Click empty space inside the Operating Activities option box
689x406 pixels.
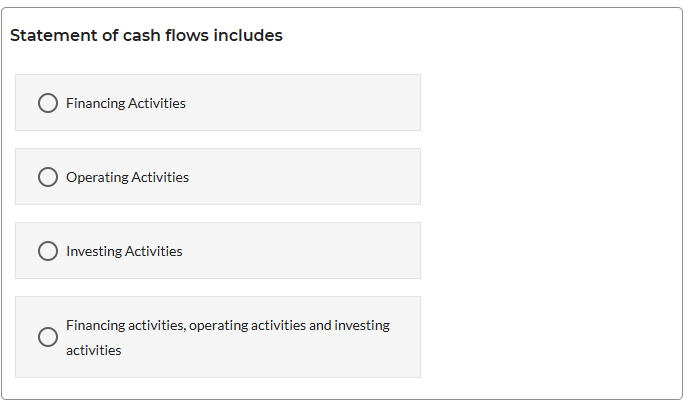[320, 177]
